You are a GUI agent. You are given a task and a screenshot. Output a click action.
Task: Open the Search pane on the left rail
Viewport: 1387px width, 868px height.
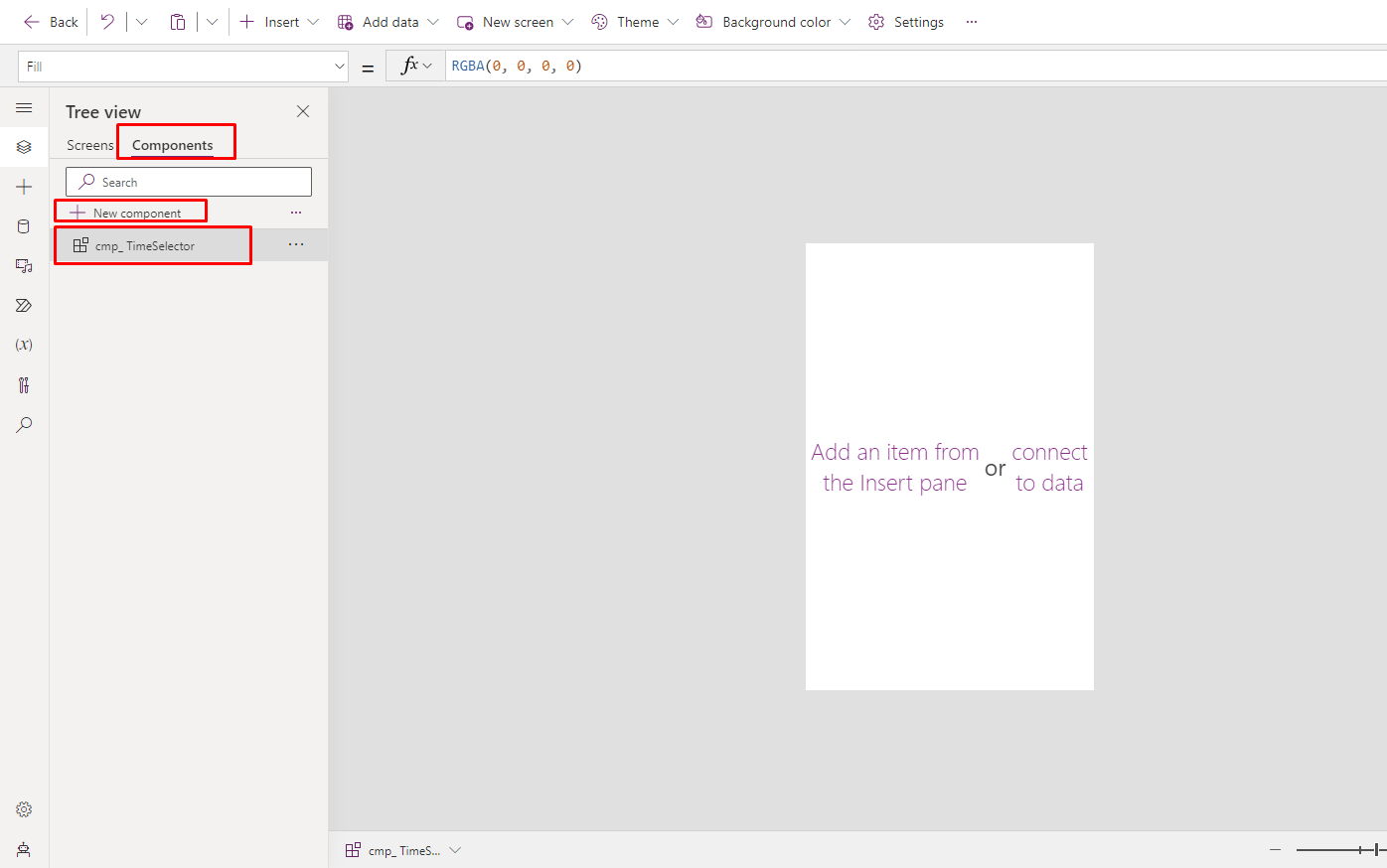(23, 424)
